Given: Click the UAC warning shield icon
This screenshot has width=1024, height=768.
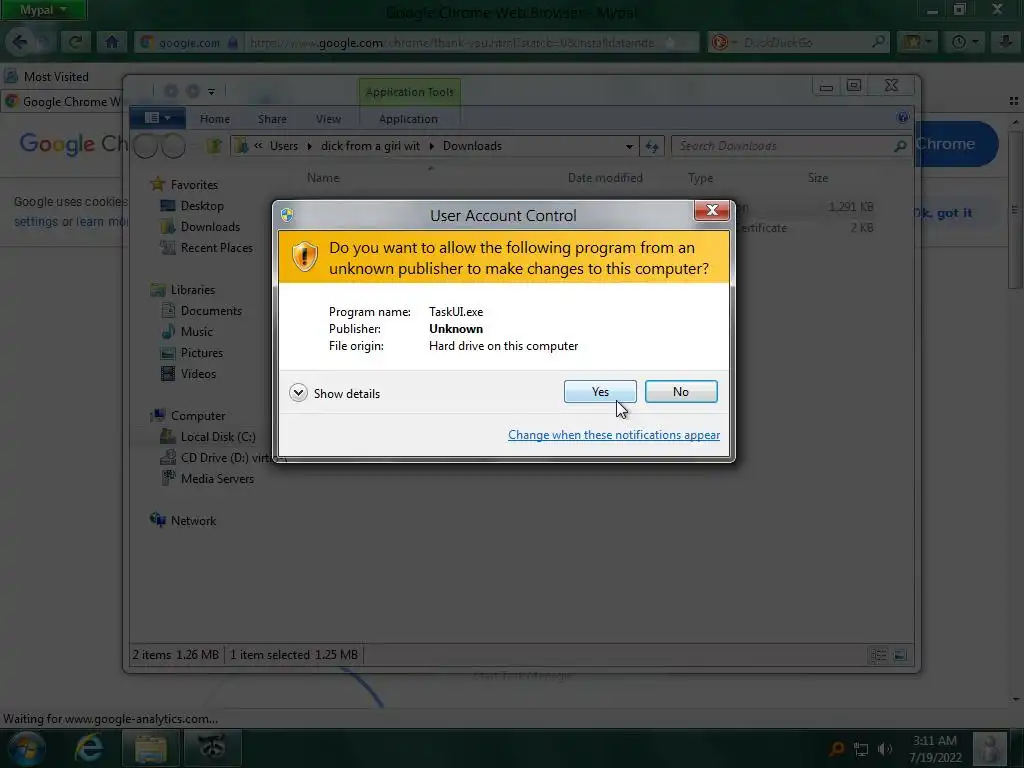Looking at the screenshot, I should pyautogui.click(x=304, y=257).
